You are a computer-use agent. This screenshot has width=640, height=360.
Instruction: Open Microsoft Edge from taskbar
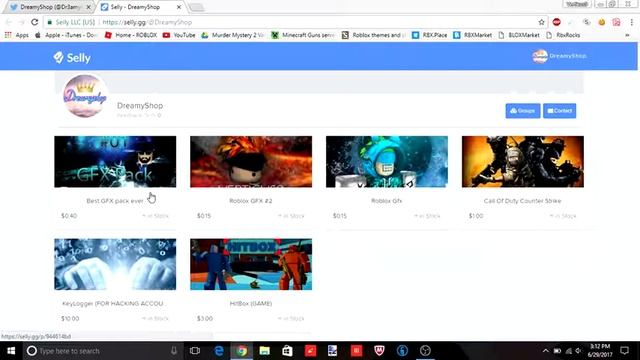pos(219,351)
